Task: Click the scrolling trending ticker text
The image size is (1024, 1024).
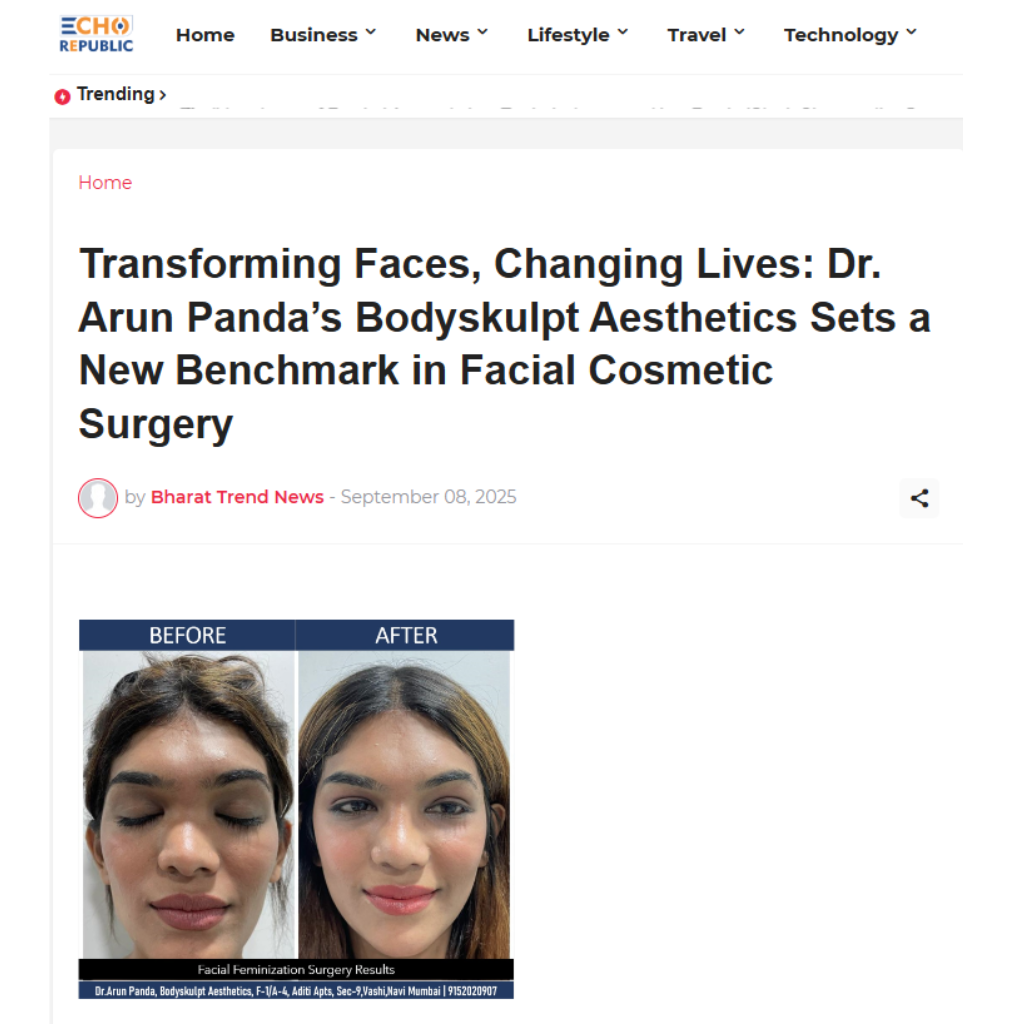Action: [x=549, y=107]
